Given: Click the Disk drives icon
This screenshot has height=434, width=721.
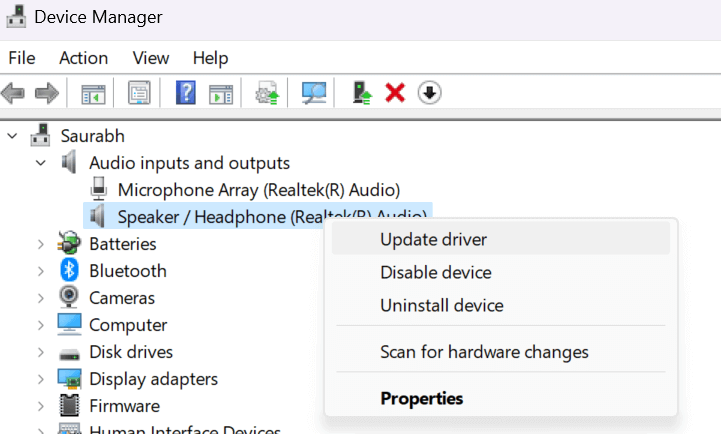Looking at the screenshot, I should pyautogui.click(x=69, y=354).
